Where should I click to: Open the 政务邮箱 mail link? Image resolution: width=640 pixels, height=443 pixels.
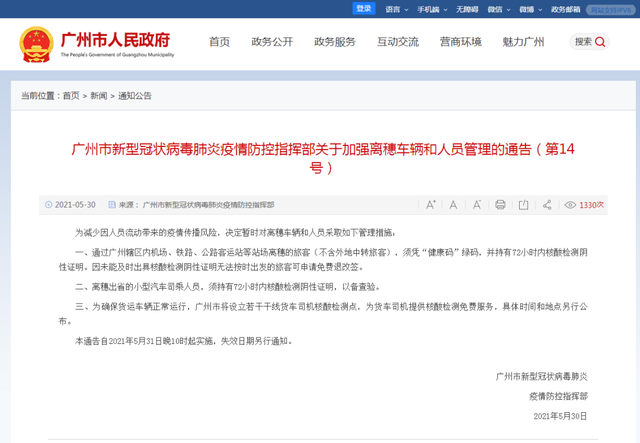(566, 9)
